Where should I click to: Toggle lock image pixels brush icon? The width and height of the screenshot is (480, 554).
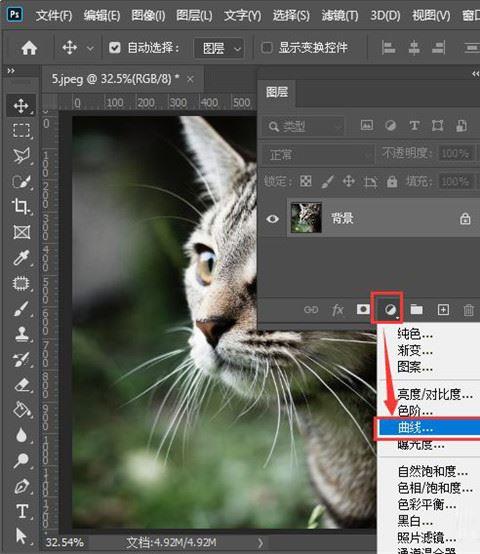[327, 182]
